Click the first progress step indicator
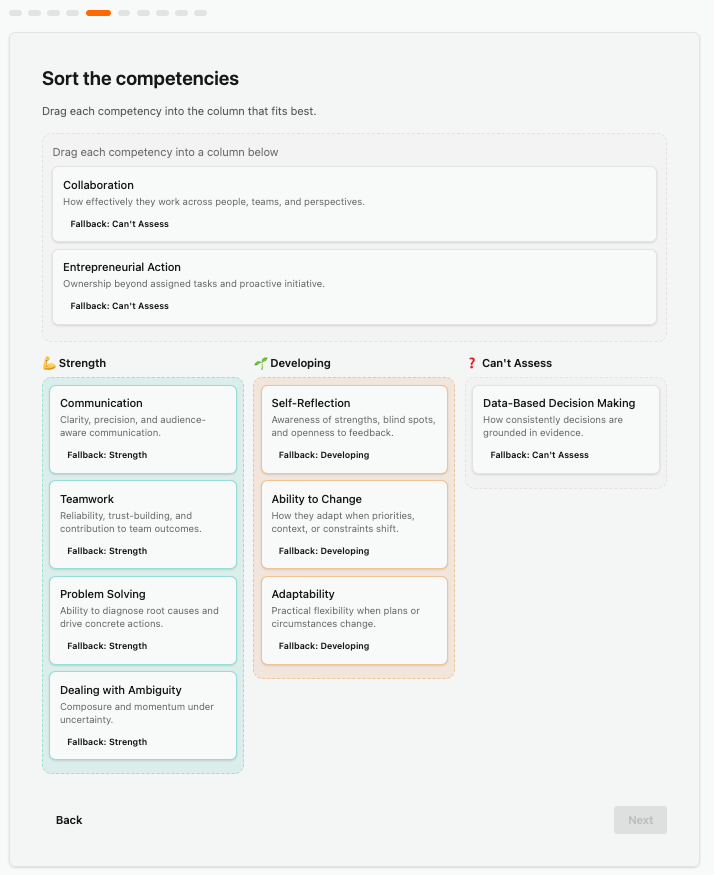Image resolution: width=714 pixels, height=875 pixels. (x=15, y=13)
